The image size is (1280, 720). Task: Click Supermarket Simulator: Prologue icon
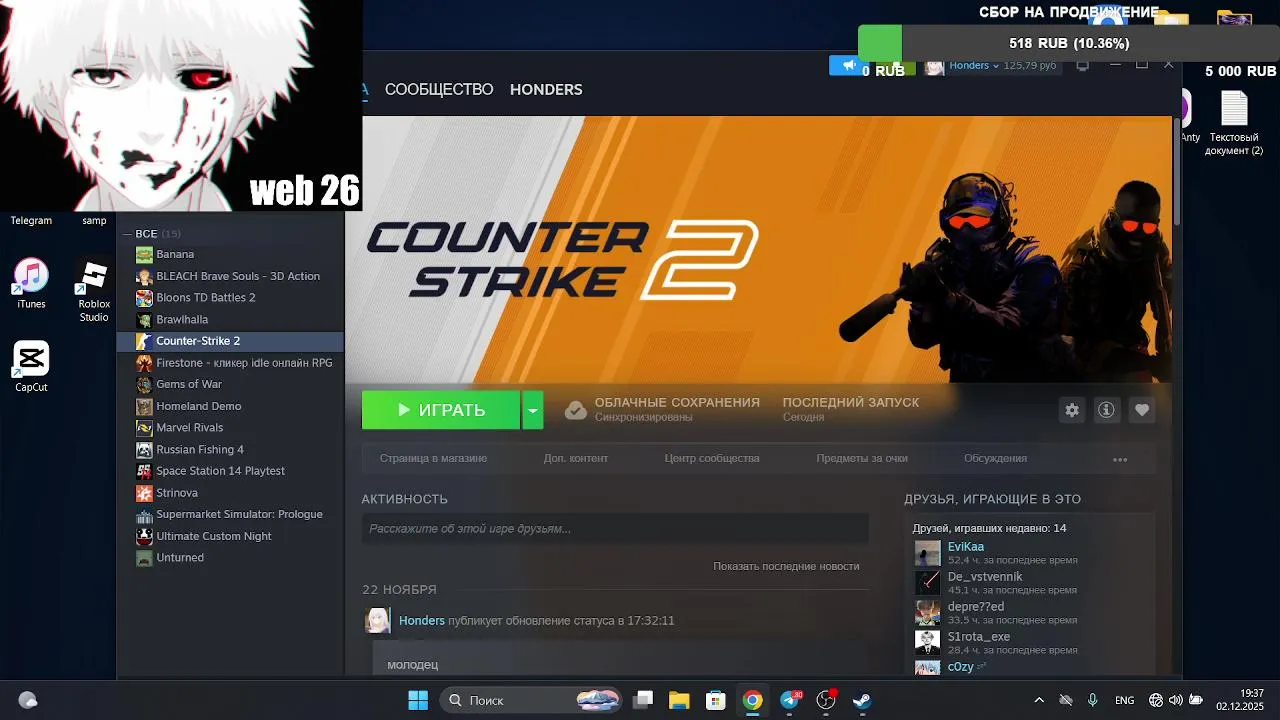click(145, 514)
